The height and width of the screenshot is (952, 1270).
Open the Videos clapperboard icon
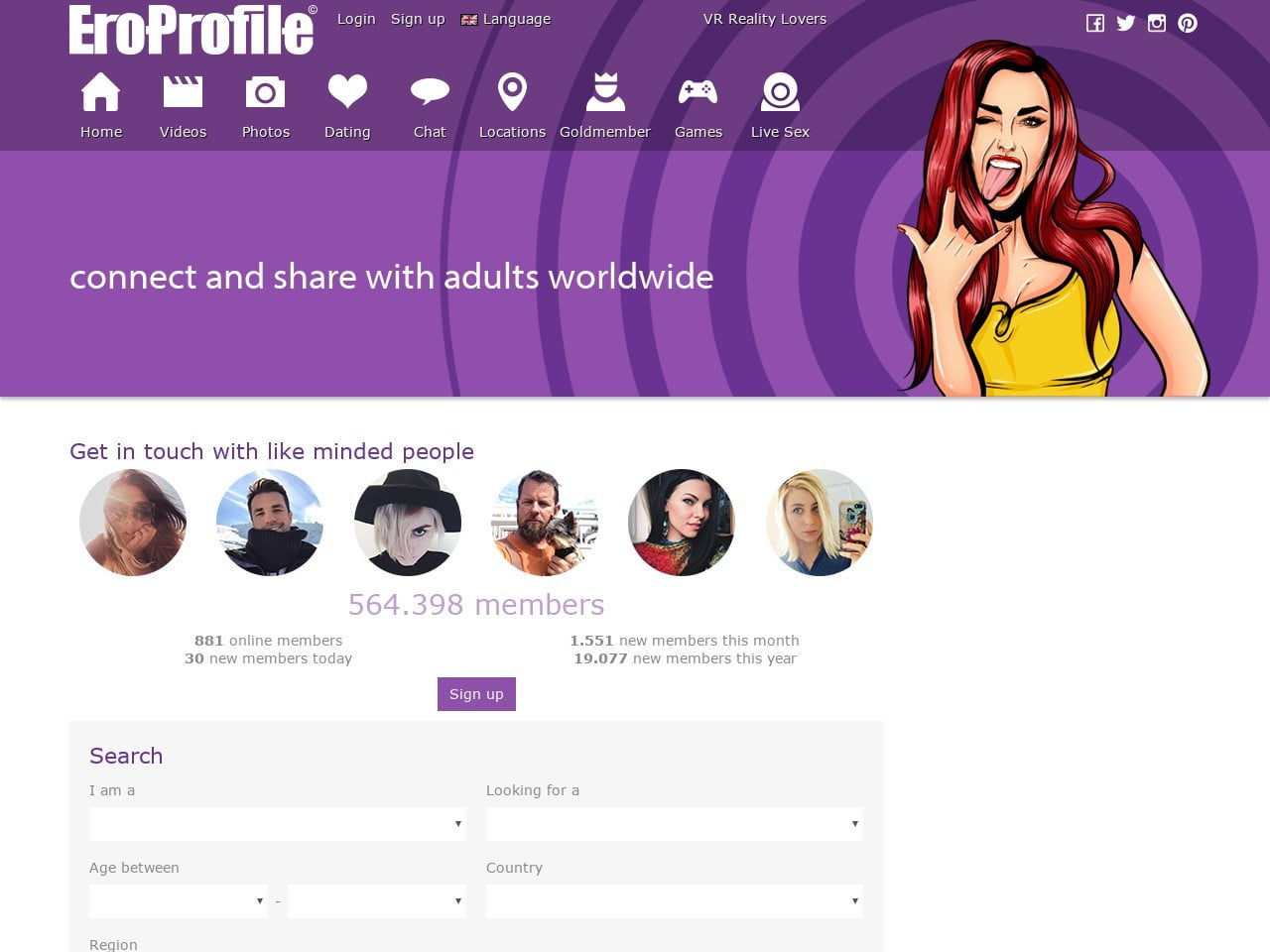tap(183, 92)
